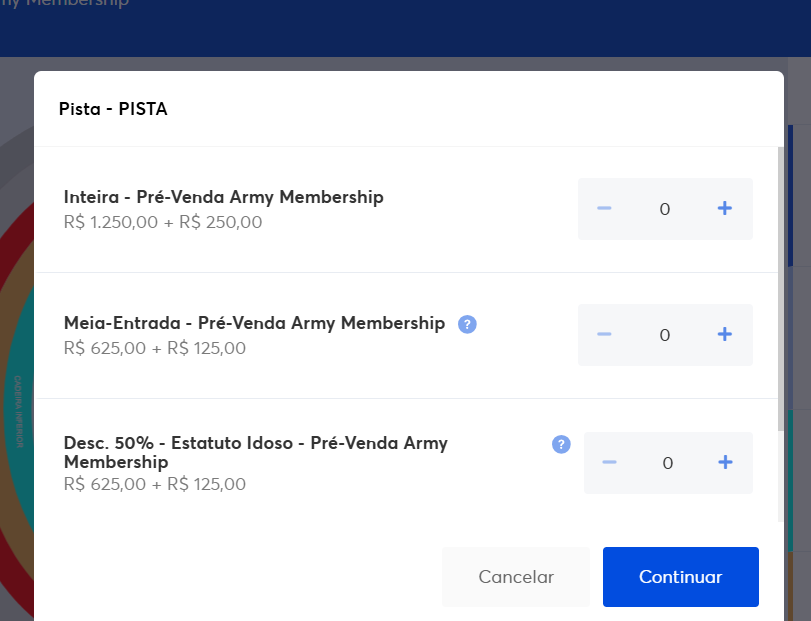Screen dimensions: 811x621
Task: Show help info for Estatuto Idoso discount
Action: [x=561, y=444]
